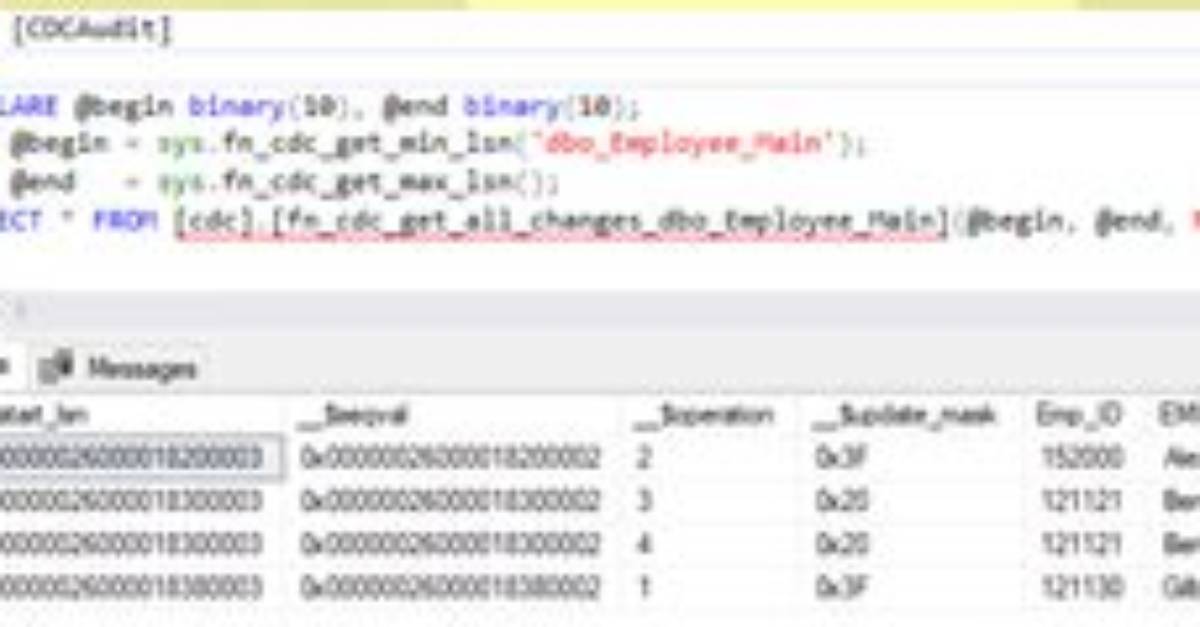This screenshot has height=627, width=1200.
Task: Select Emp_ID cell 152000
Action: click(x=1081, y=458)
